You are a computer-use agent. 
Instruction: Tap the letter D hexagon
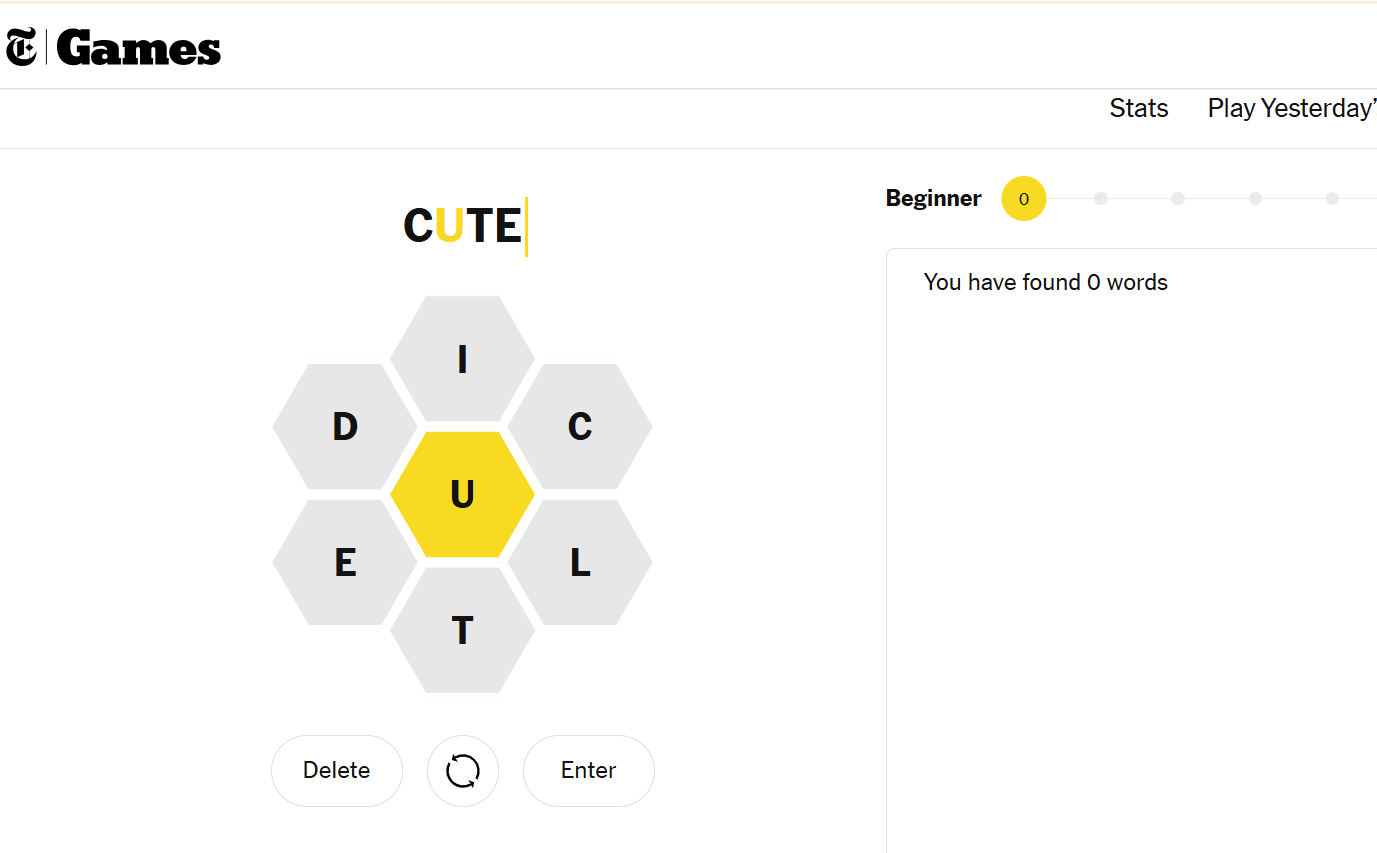coord(345,427)
